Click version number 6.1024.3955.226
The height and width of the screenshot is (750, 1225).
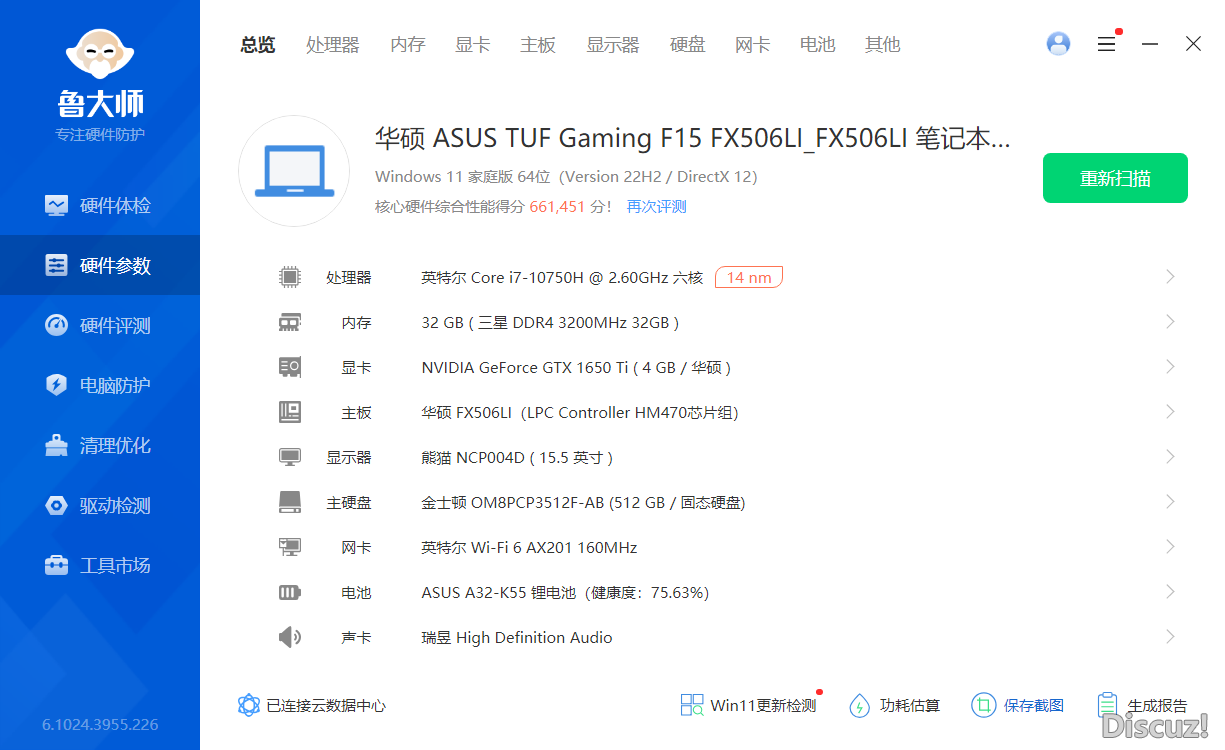(100, 724)
